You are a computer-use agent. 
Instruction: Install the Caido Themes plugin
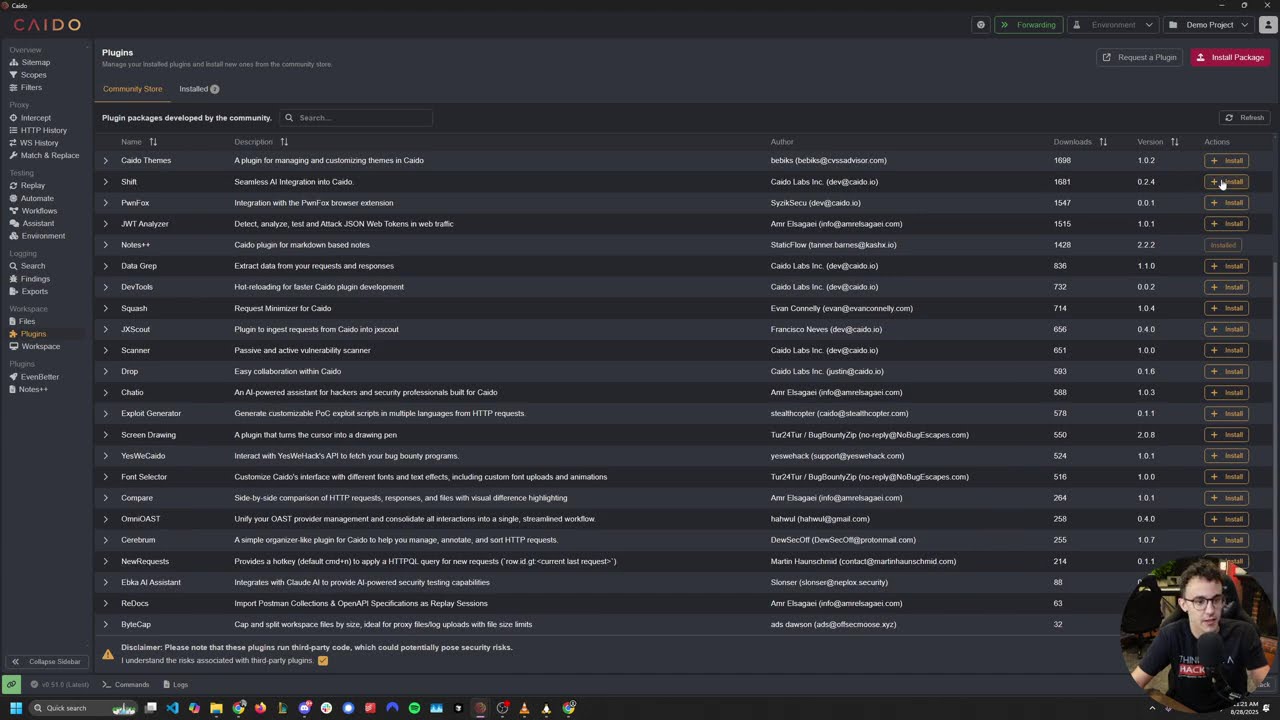tap(1226, 161)
